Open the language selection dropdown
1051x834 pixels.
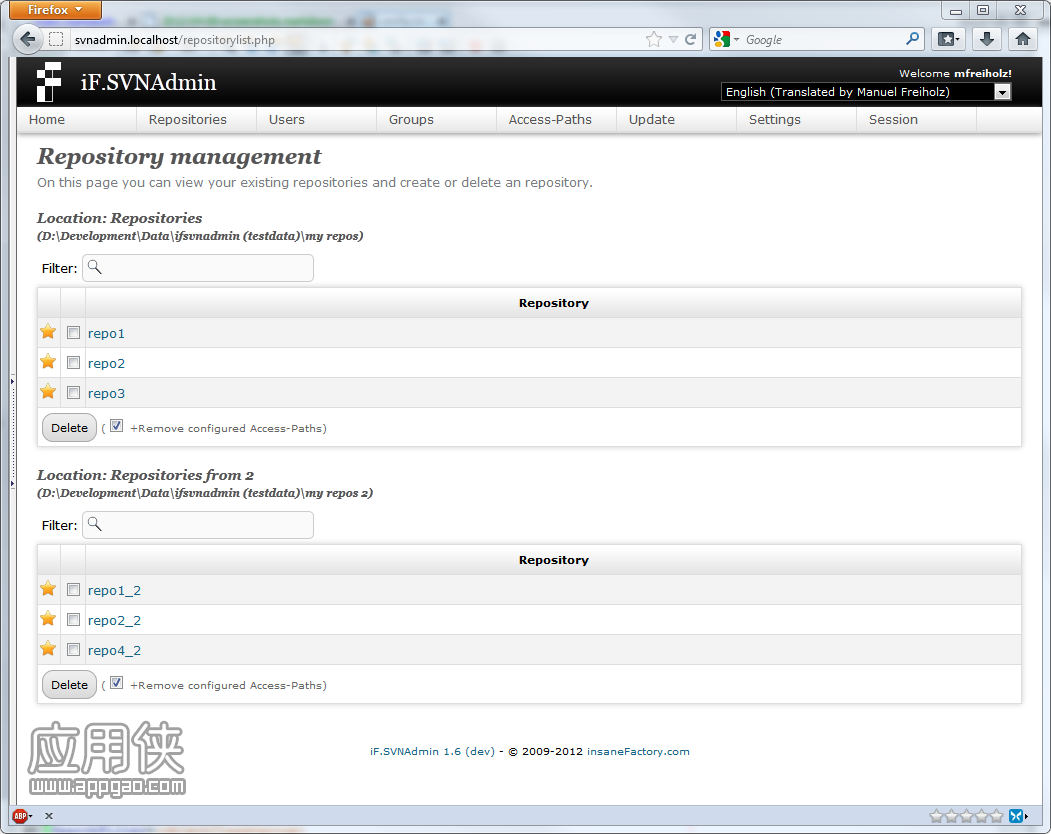[865, 92]
